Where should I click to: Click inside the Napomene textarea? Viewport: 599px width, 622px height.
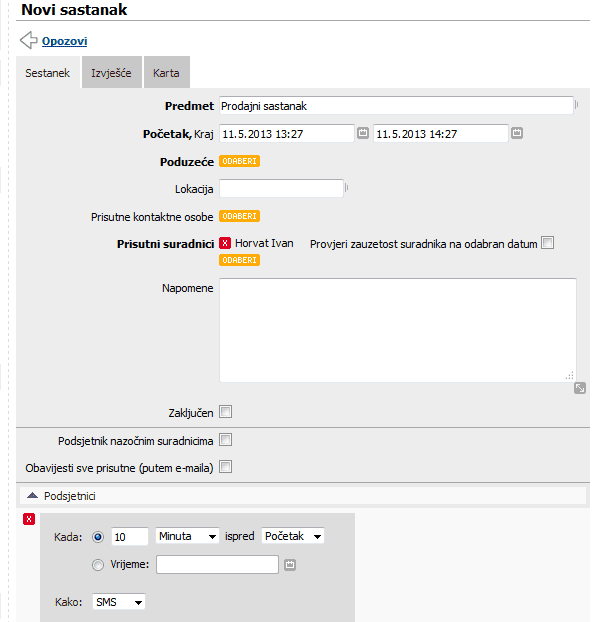pyautogui.click(x=398, y=330)
